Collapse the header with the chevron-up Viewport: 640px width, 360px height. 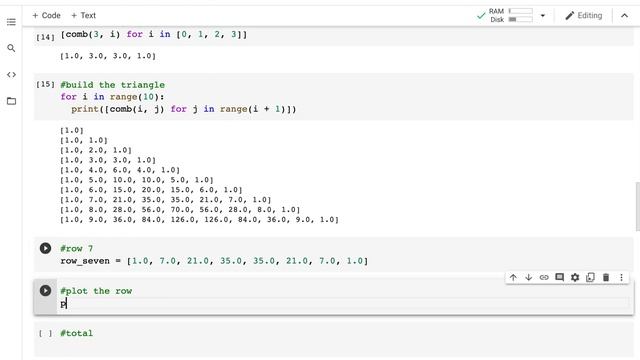pos(624,16)
